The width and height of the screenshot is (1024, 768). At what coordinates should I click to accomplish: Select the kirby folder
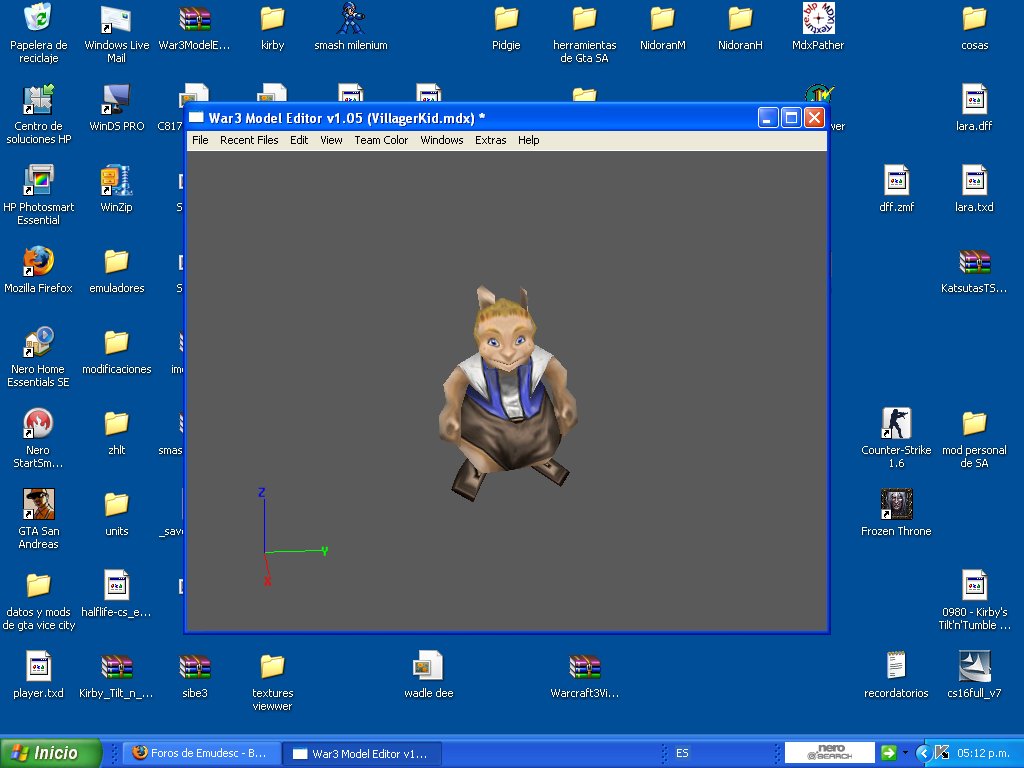272,27
